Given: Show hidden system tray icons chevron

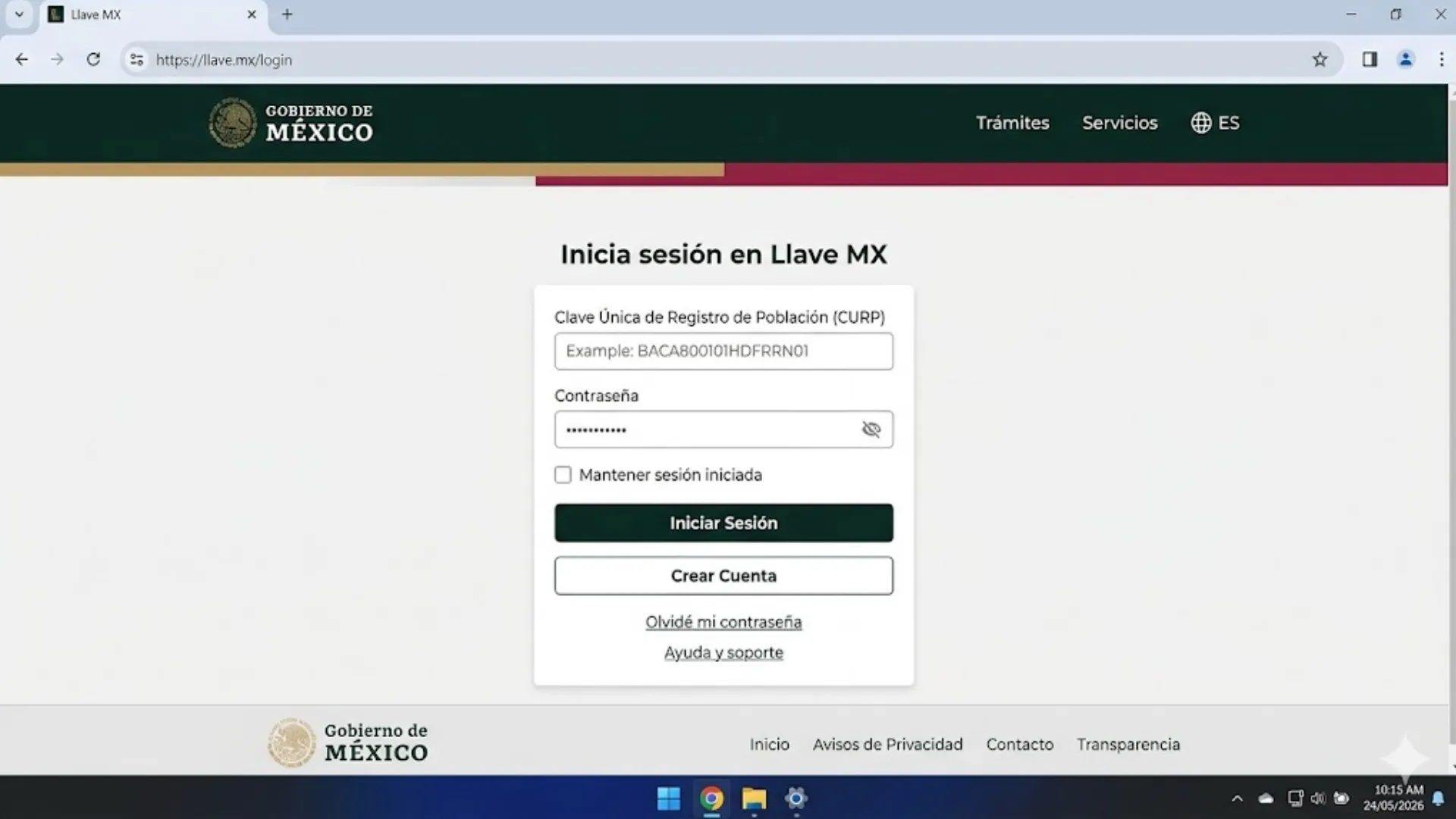Looking at the screenshot, I should pyautogui.click(x=1237, y=799).
